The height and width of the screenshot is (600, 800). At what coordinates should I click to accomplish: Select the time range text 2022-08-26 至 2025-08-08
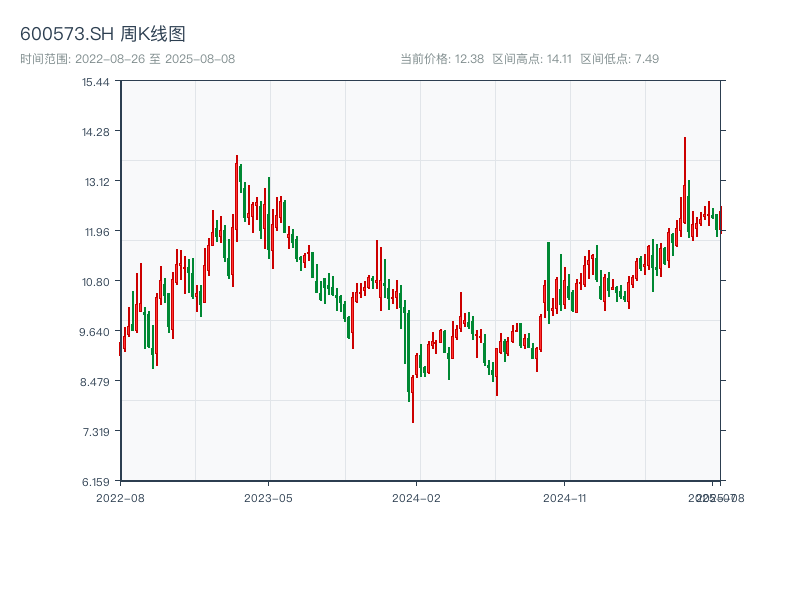point(155,59)
